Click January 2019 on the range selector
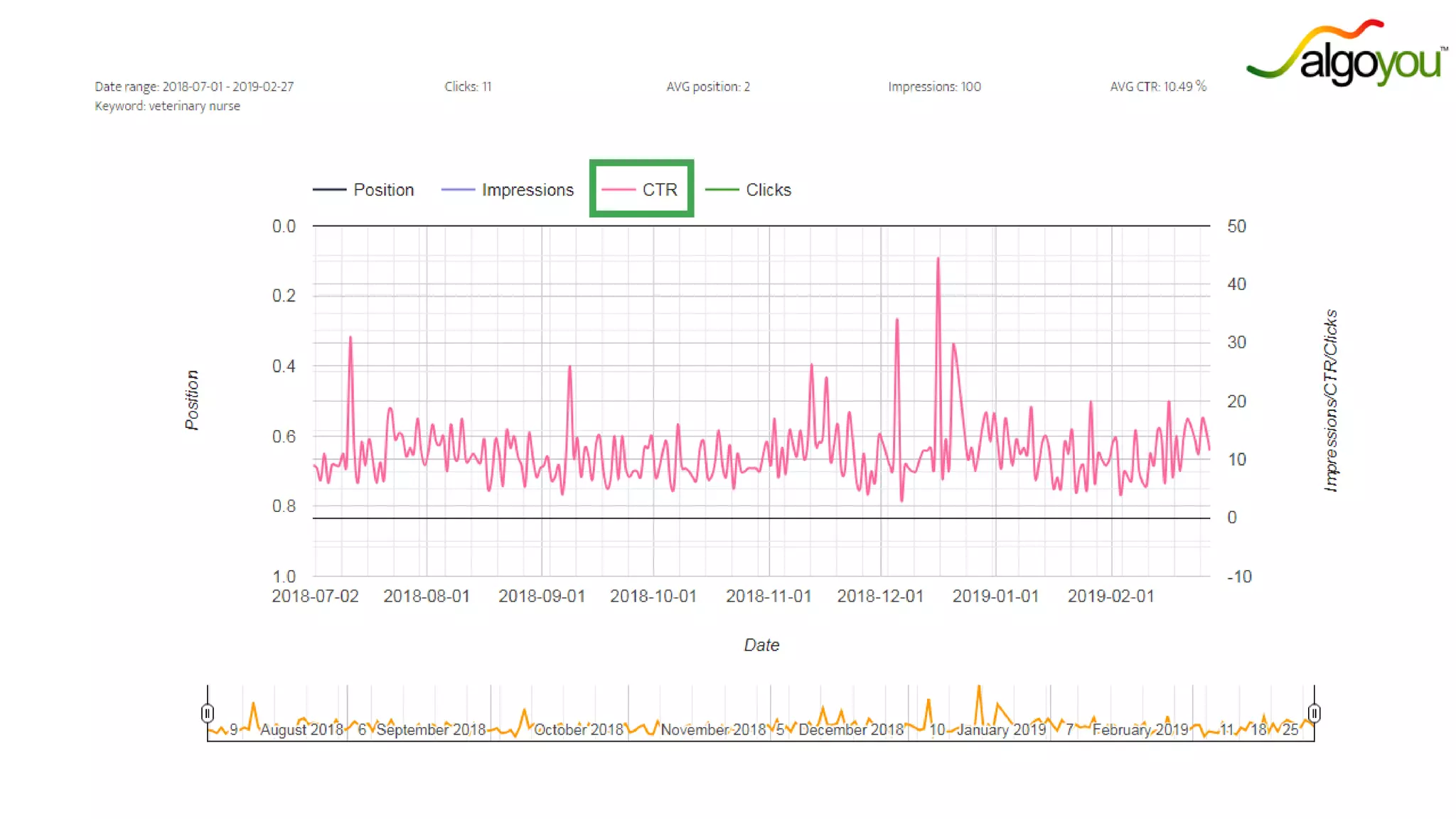Screen dimensions: 1456x819 click(1001, 729)
